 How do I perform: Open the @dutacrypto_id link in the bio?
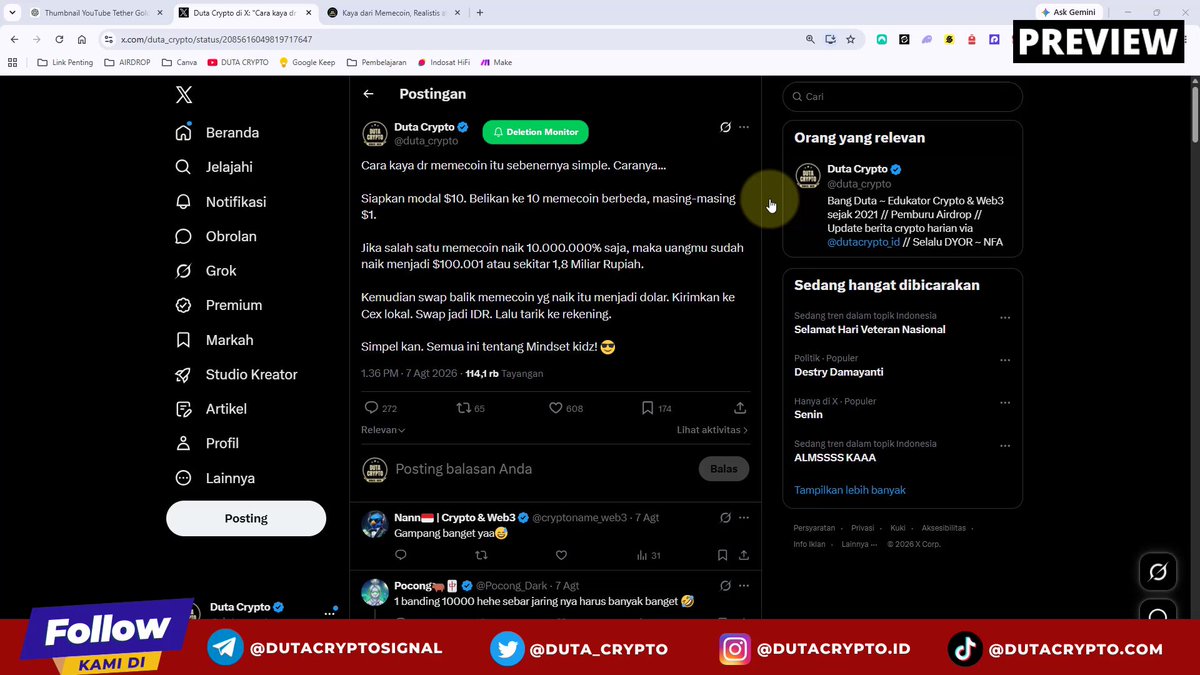[864, 242]
